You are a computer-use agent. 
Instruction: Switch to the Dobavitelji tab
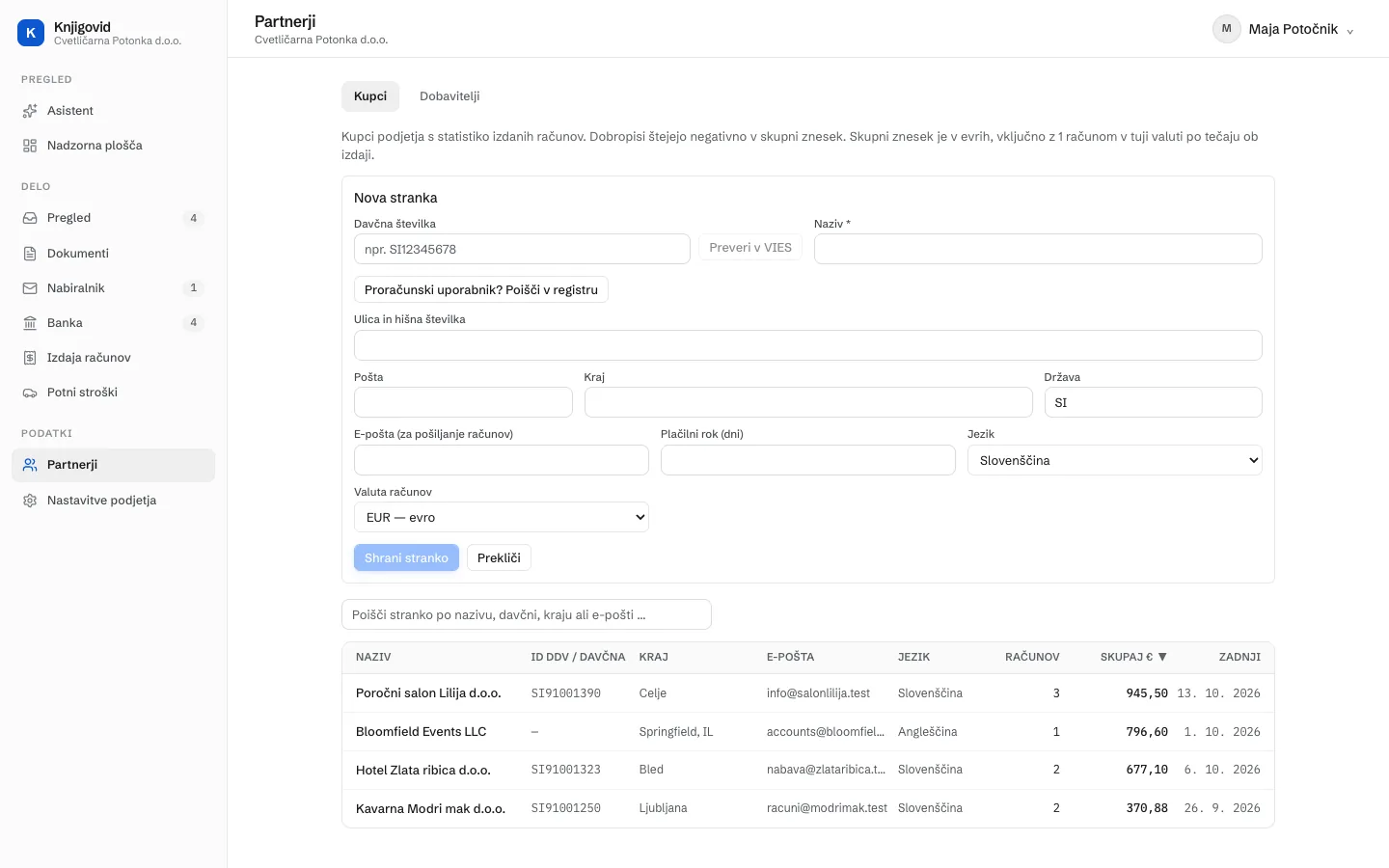point(449,96)
